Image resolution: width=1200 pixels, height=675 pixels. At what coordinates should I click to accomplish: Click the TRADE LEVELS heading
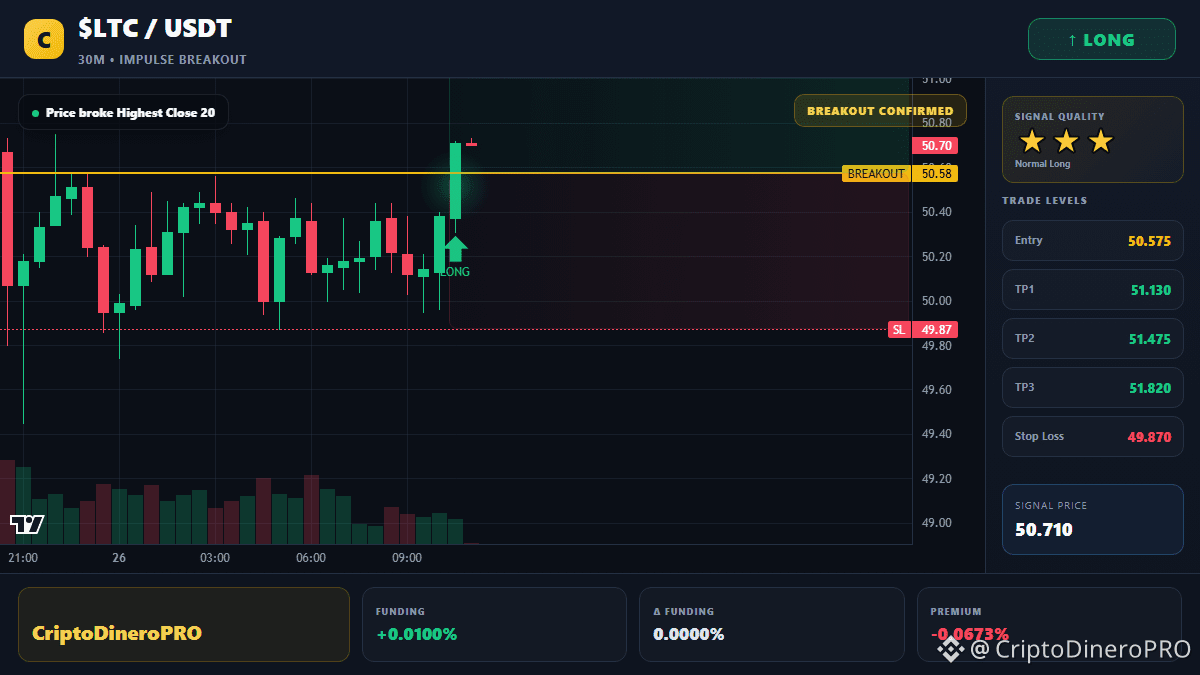[x=1045, y=201]
